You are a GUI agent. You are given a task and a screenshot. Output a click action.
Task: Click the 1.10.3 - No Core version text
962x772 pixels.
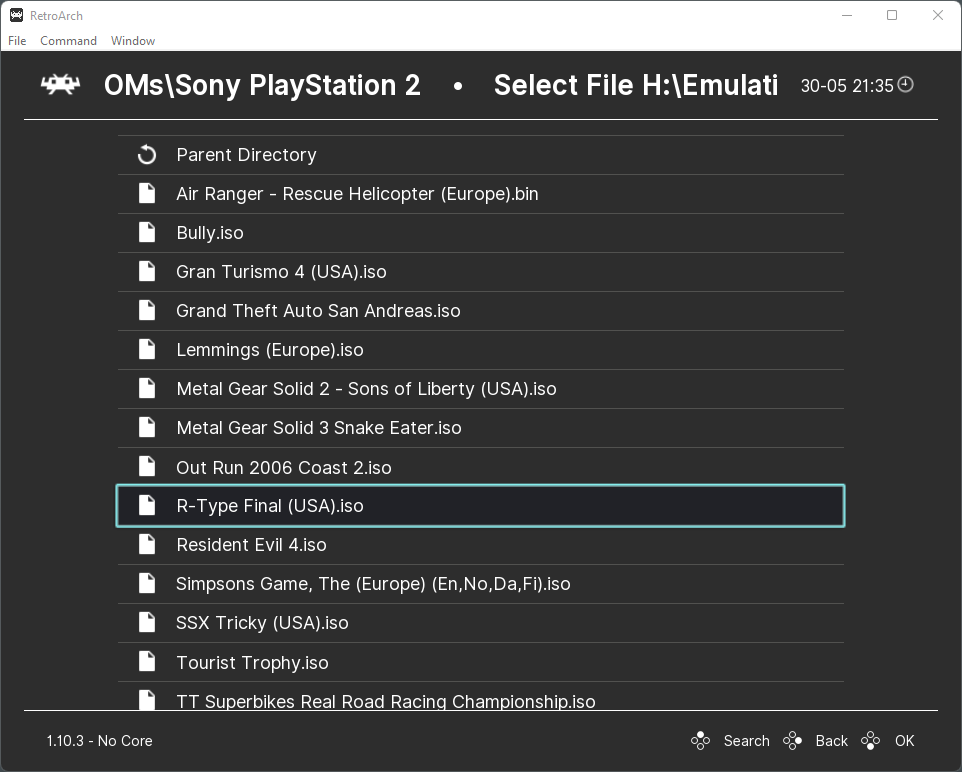pyautogui.click(x=99, y=741)
